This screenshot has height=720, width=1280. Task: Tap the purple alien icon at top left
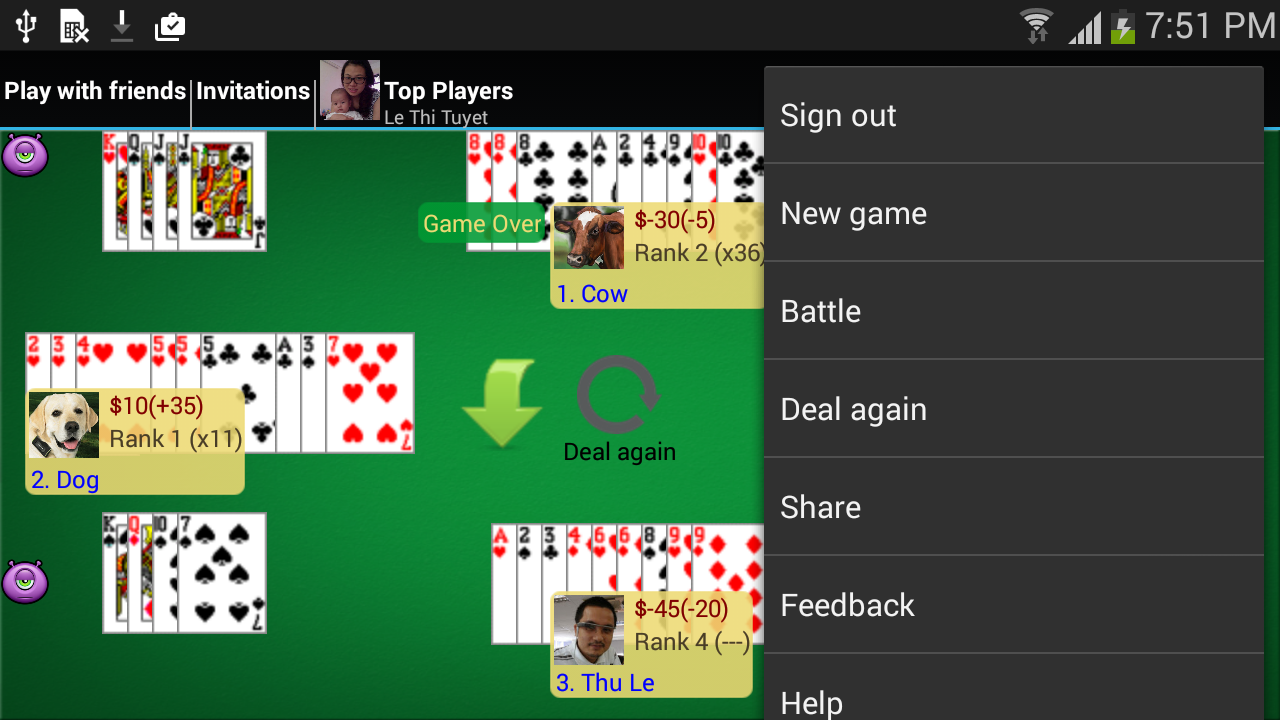(25, 155)
